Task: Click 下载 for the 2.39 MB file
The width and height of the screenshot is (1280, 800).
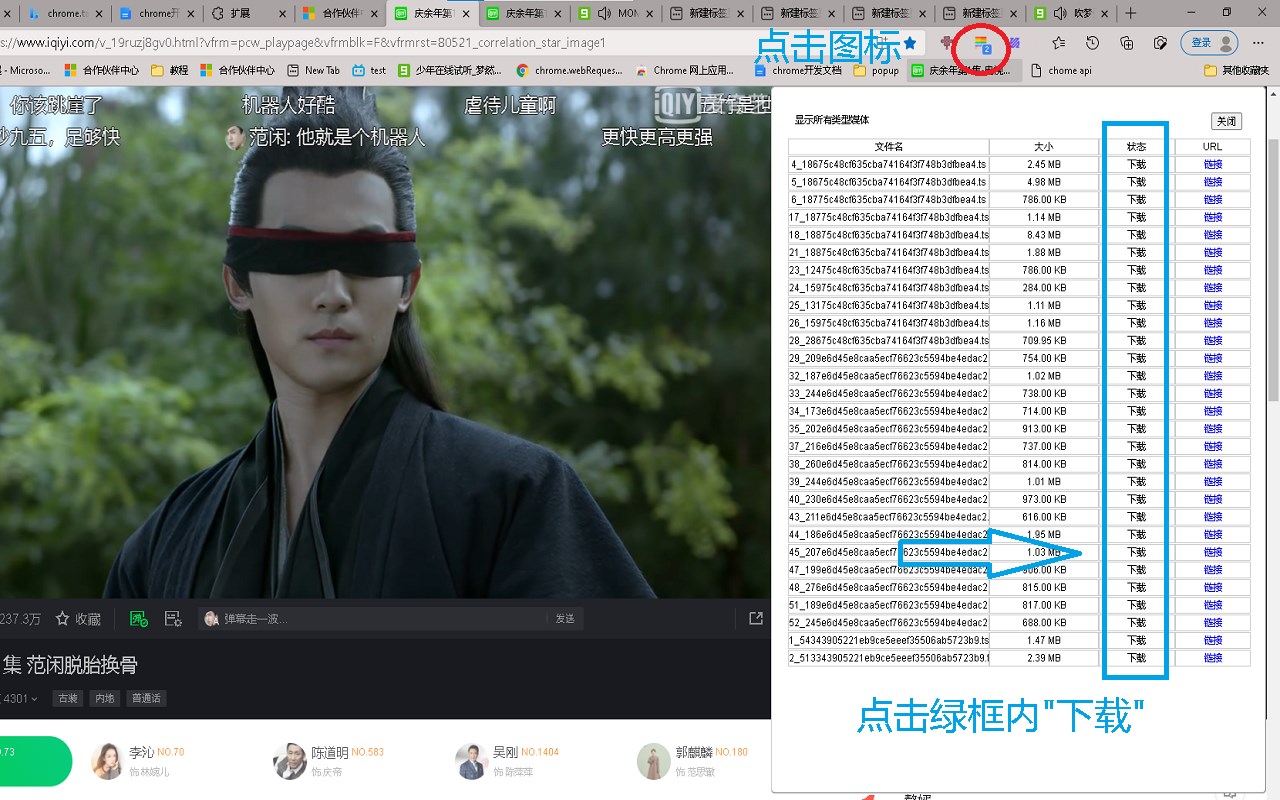Action: pyautogui.click(x=1137, y=658)
